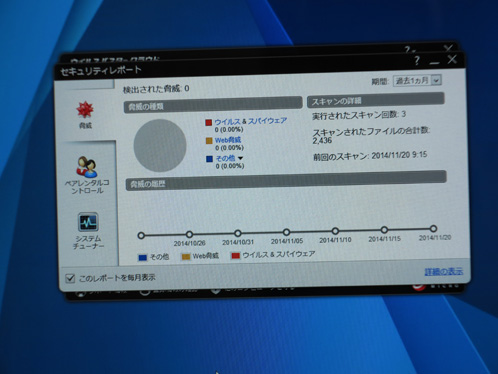The width and height of the screenshot is (498, 374).
Task: Select the システムチューナー tab label
Action: [88, 242]
